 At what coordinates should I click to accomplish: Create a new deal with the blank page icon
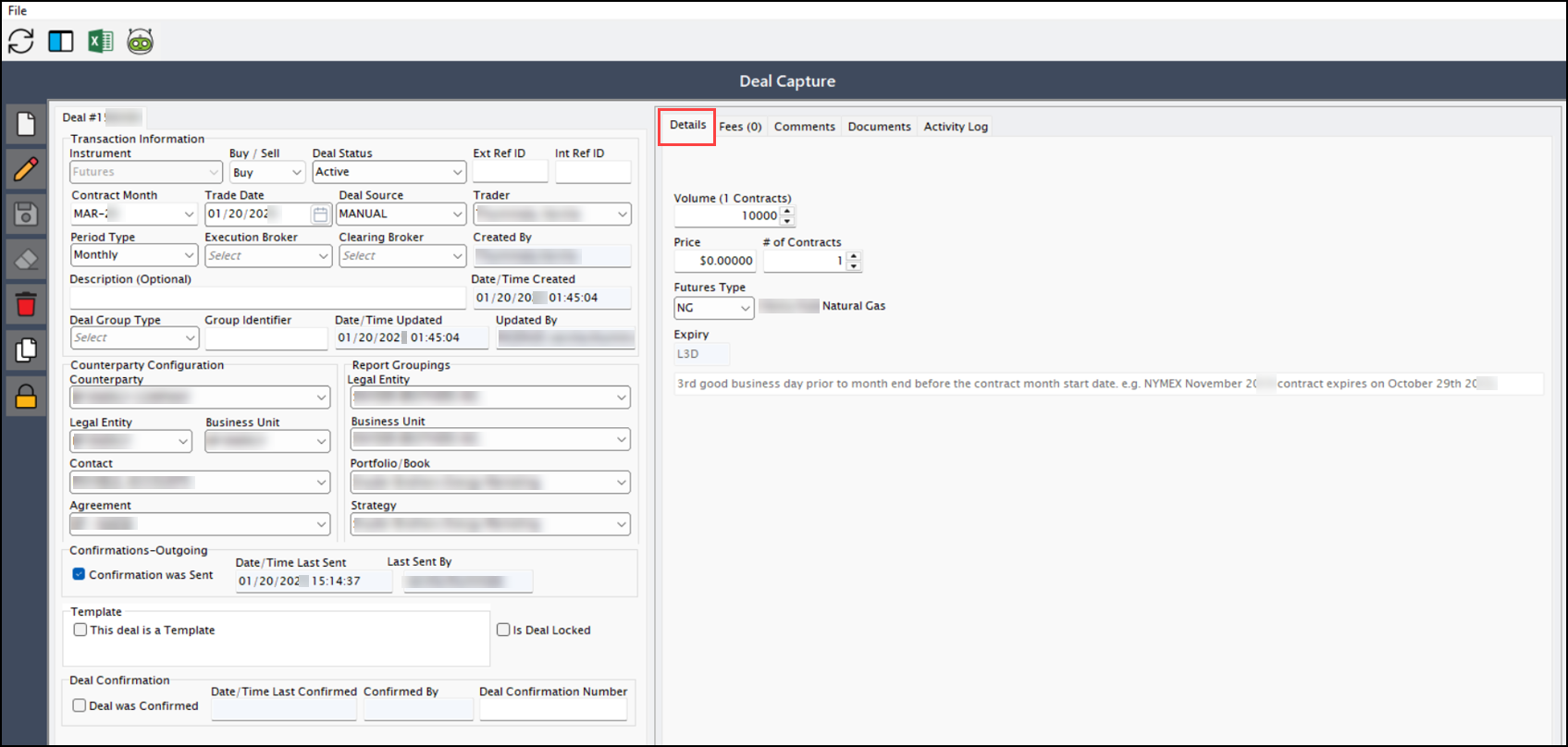[x=26, y=124]
